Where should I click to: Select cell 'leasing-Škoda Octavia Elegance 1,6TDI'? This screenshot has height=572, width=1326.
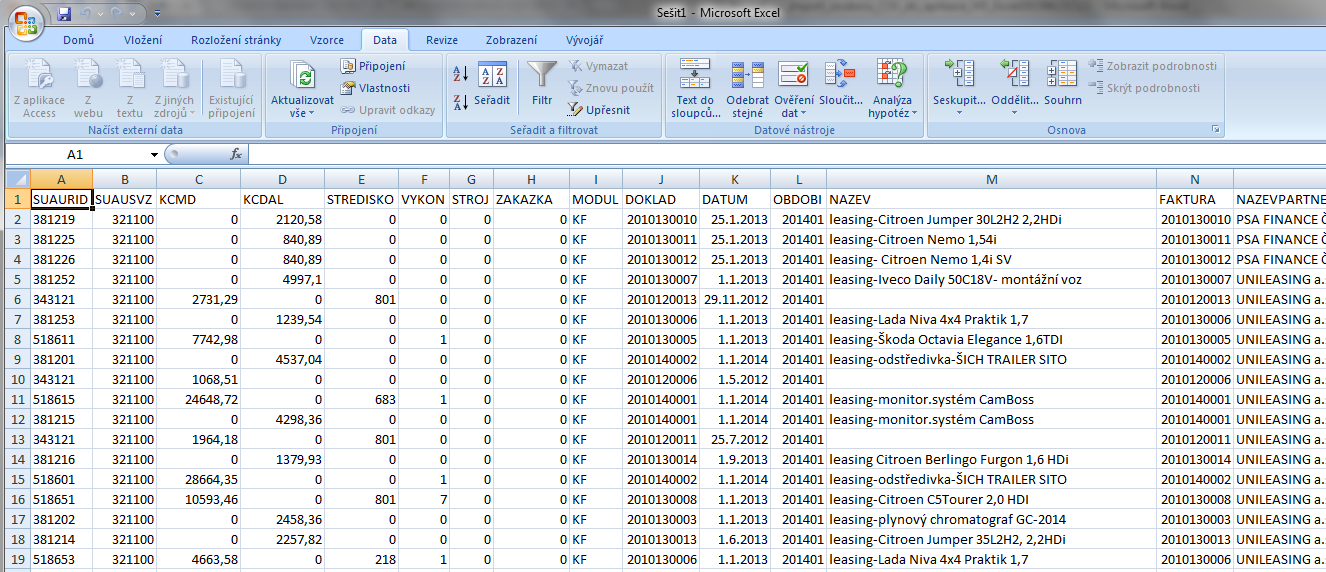point(991,339)
